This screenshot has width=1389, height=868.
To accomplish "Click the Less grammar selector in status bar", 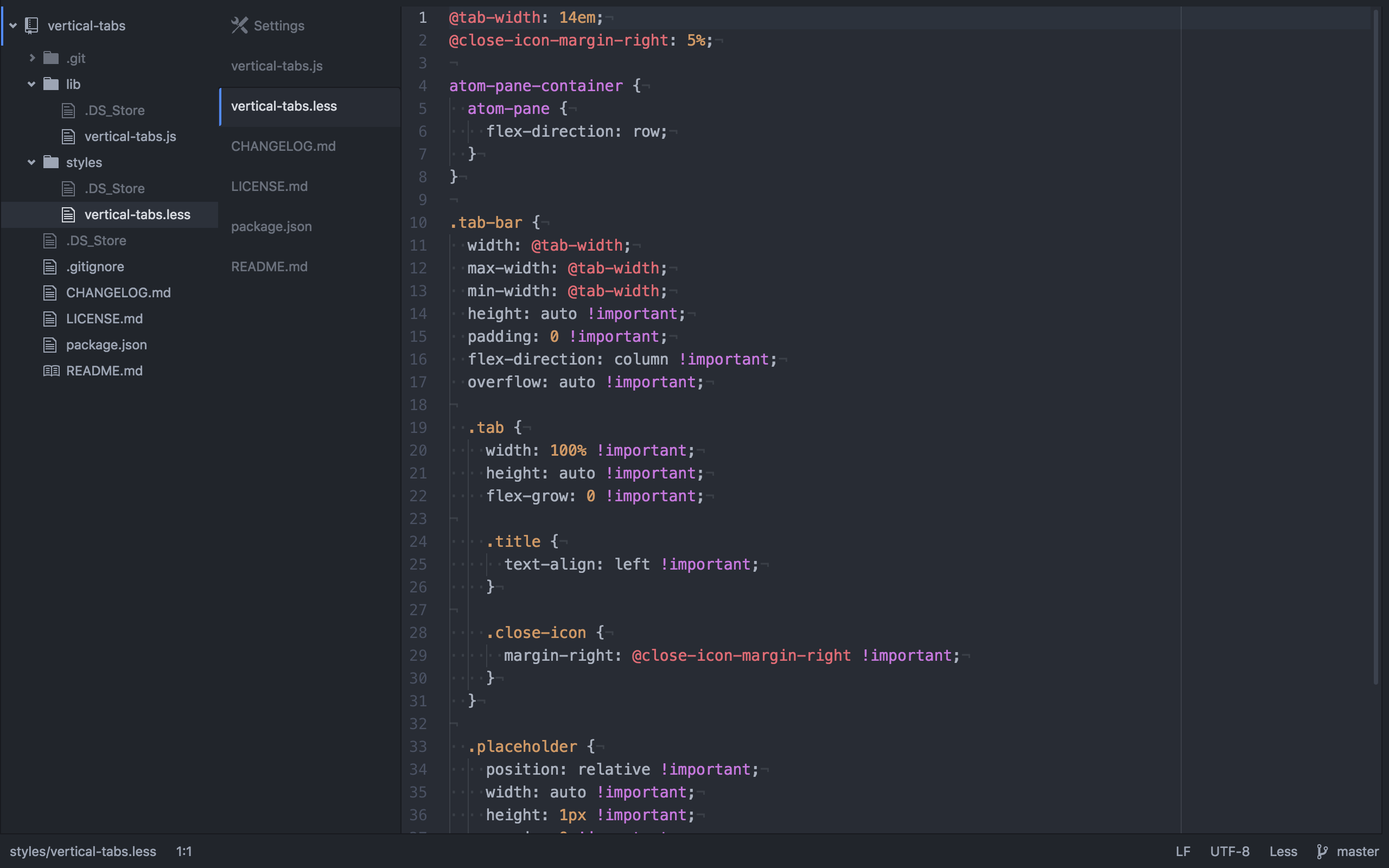I will tap(1283, 851).
